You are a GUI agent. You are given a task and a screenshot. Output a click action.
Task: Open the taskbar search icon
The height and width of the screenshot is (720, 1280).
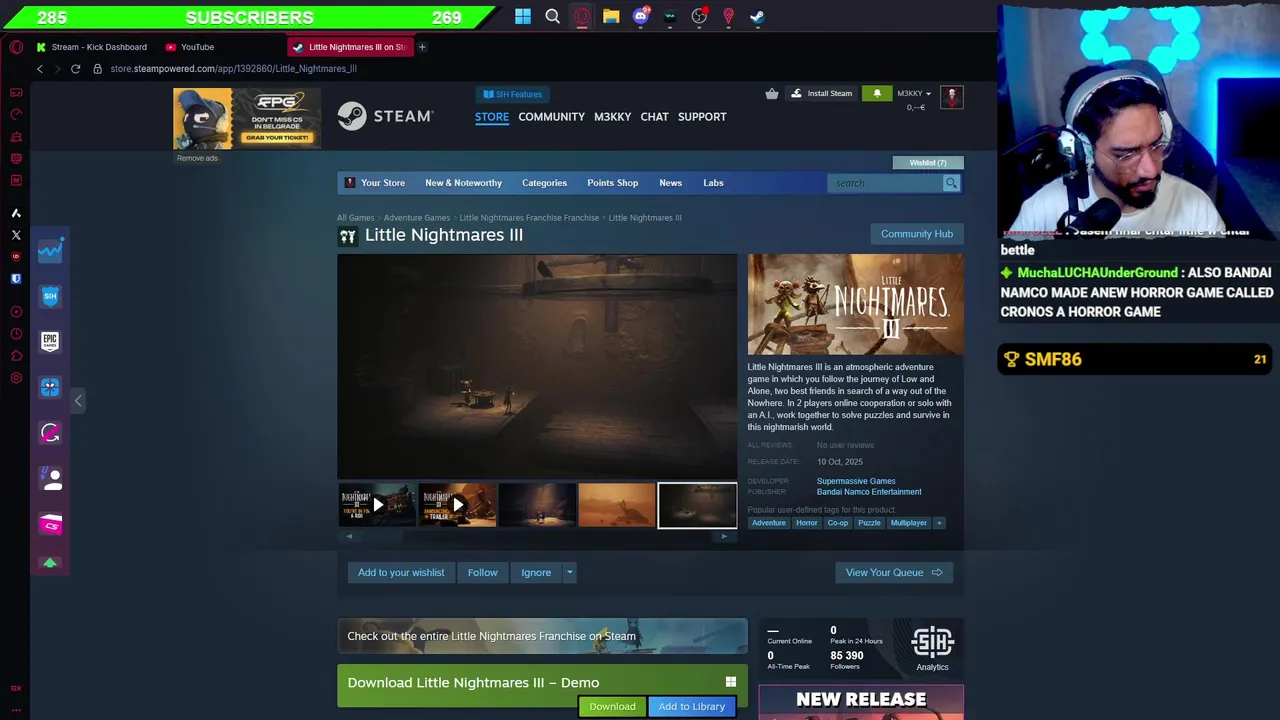552,16
